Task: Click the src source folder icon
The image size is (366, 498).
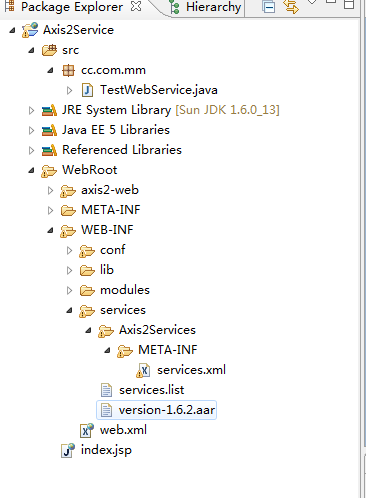Action: coord(49,50)
